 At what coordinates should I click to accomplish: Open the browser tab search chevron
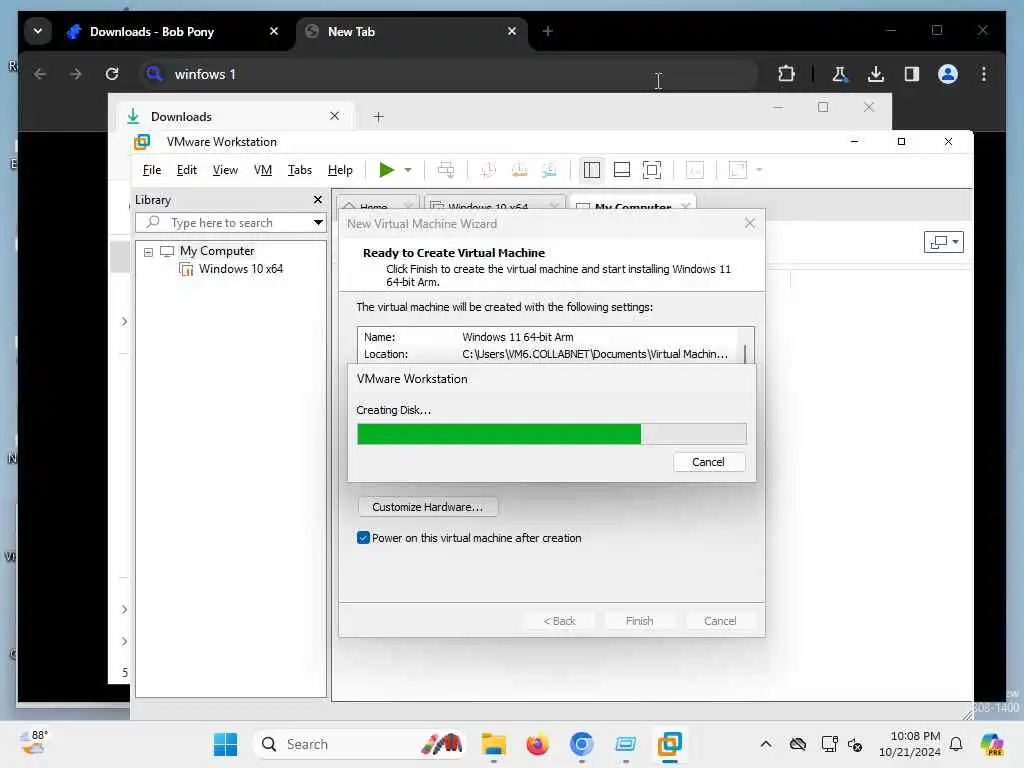click(x=38, y=31)
